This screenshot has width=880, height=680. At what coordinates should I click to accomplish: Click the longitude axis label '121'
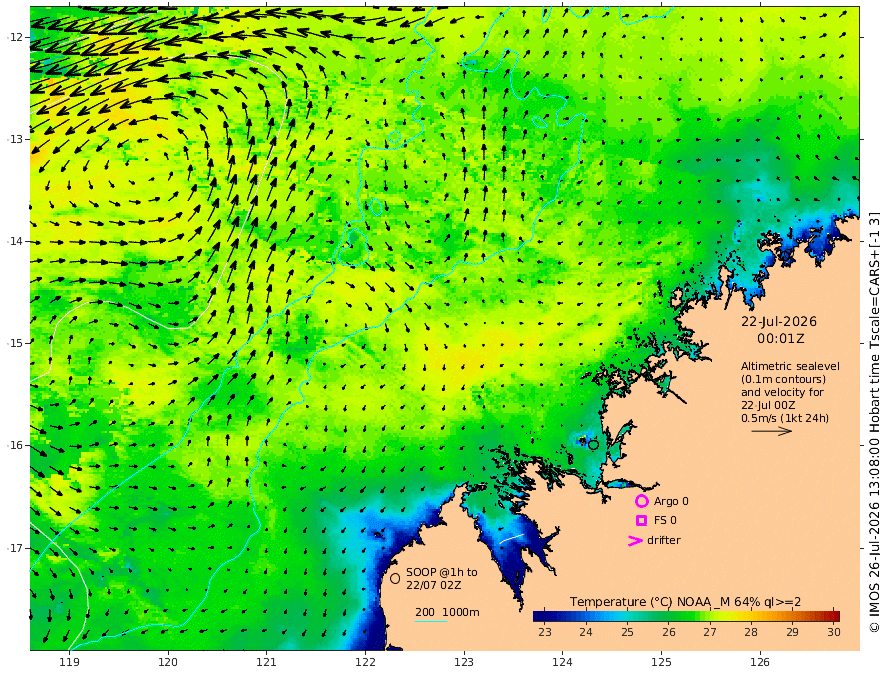click(x=267, y=663)
